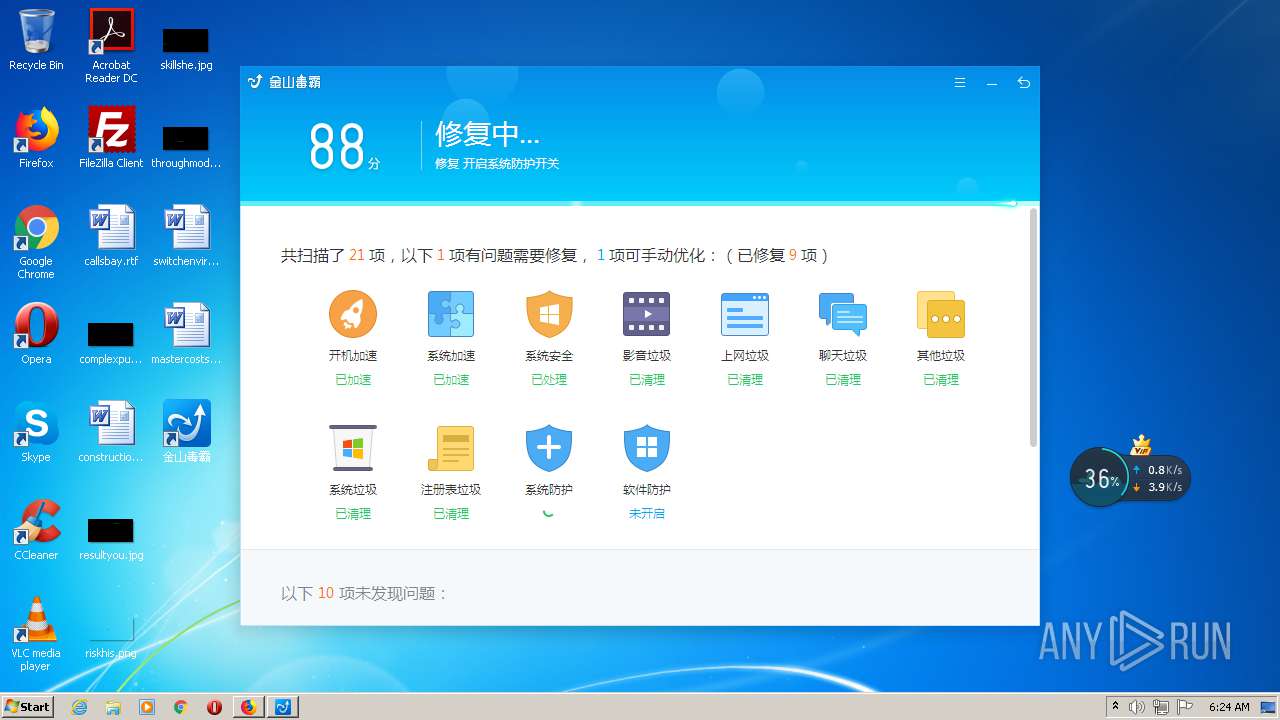Show hidden tray icons arrow
This screenshot has height=720, width=1280.
(x=1115, y=707)
